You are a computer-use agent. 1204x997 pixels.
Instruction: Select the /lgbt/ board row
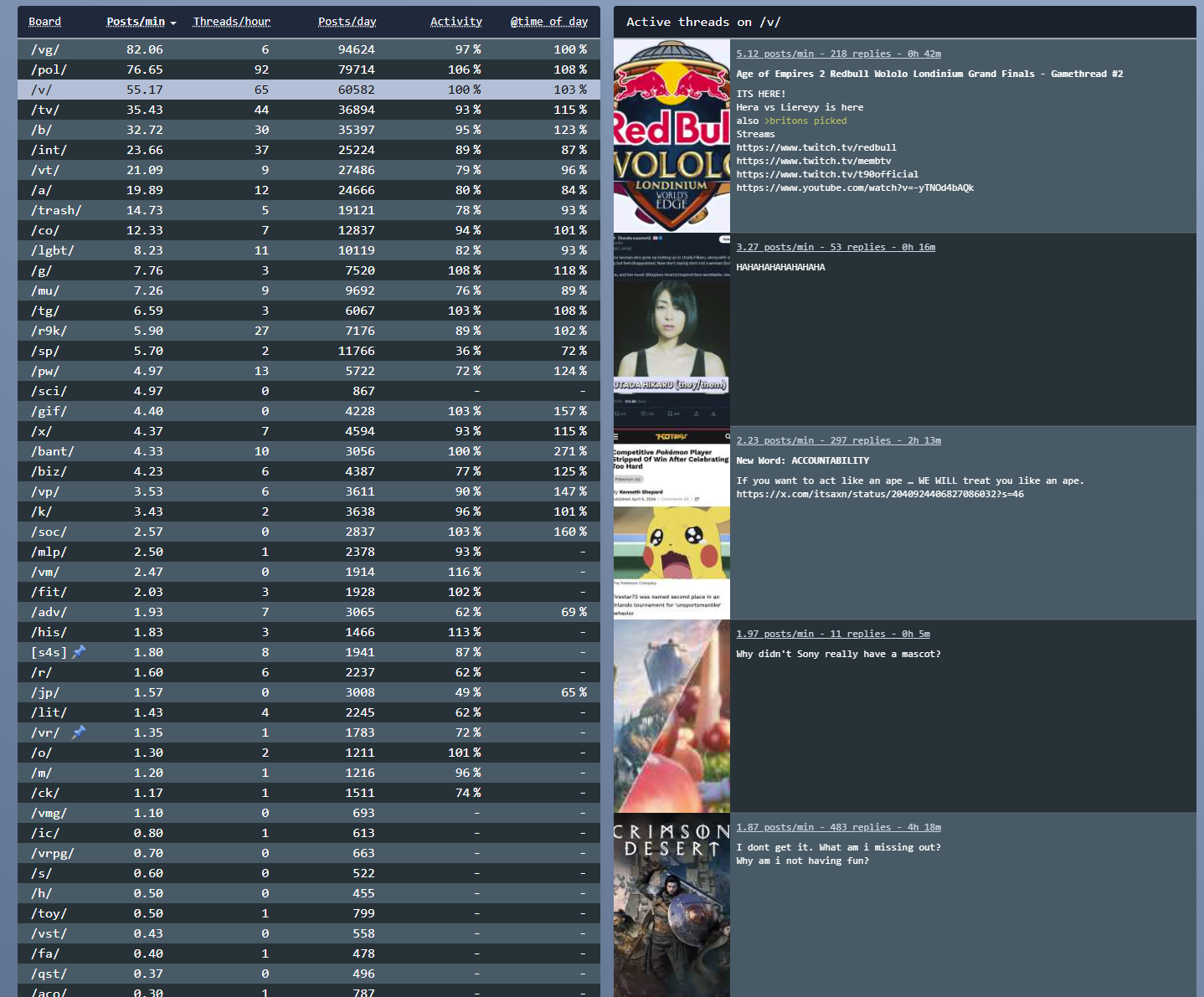coord(309,250)
